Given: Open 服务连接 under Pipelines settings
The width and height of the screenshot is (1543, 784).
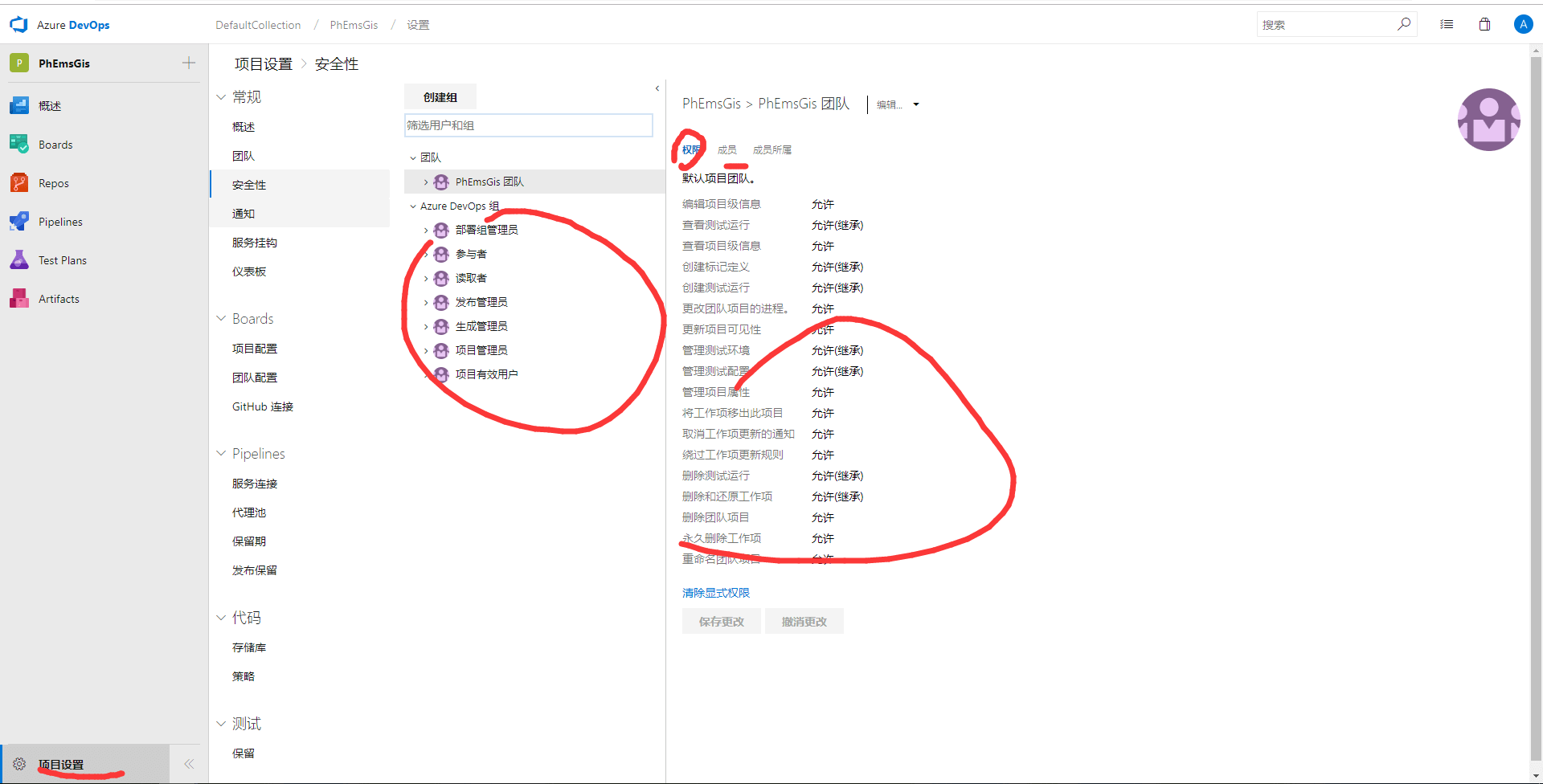Looking at the screenshot, I should 255,484.
